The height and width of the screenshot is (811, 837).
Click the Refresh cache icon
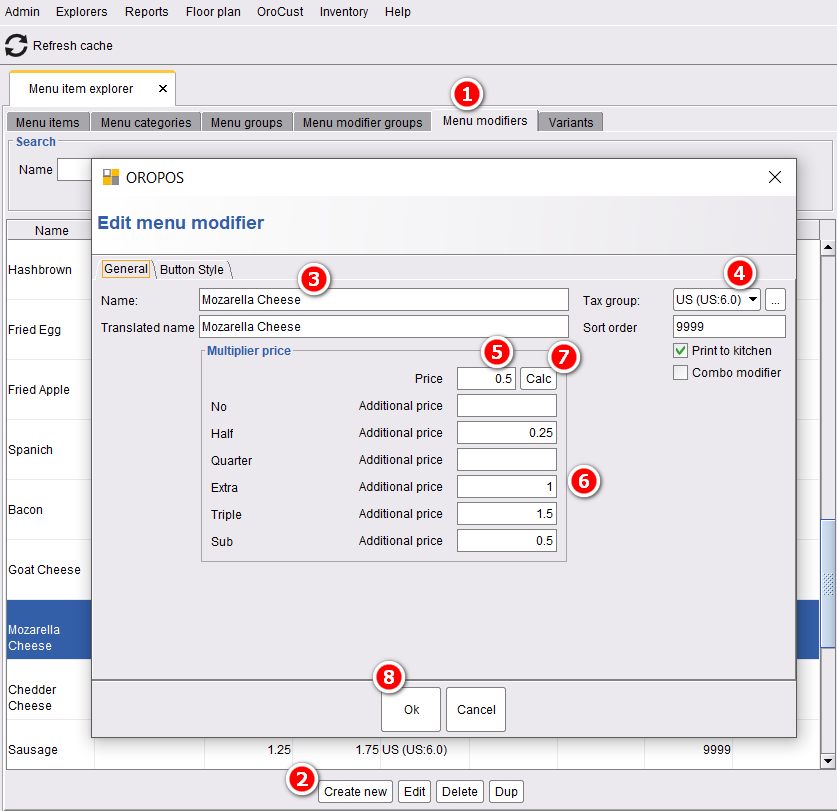(x=16, y=45)
